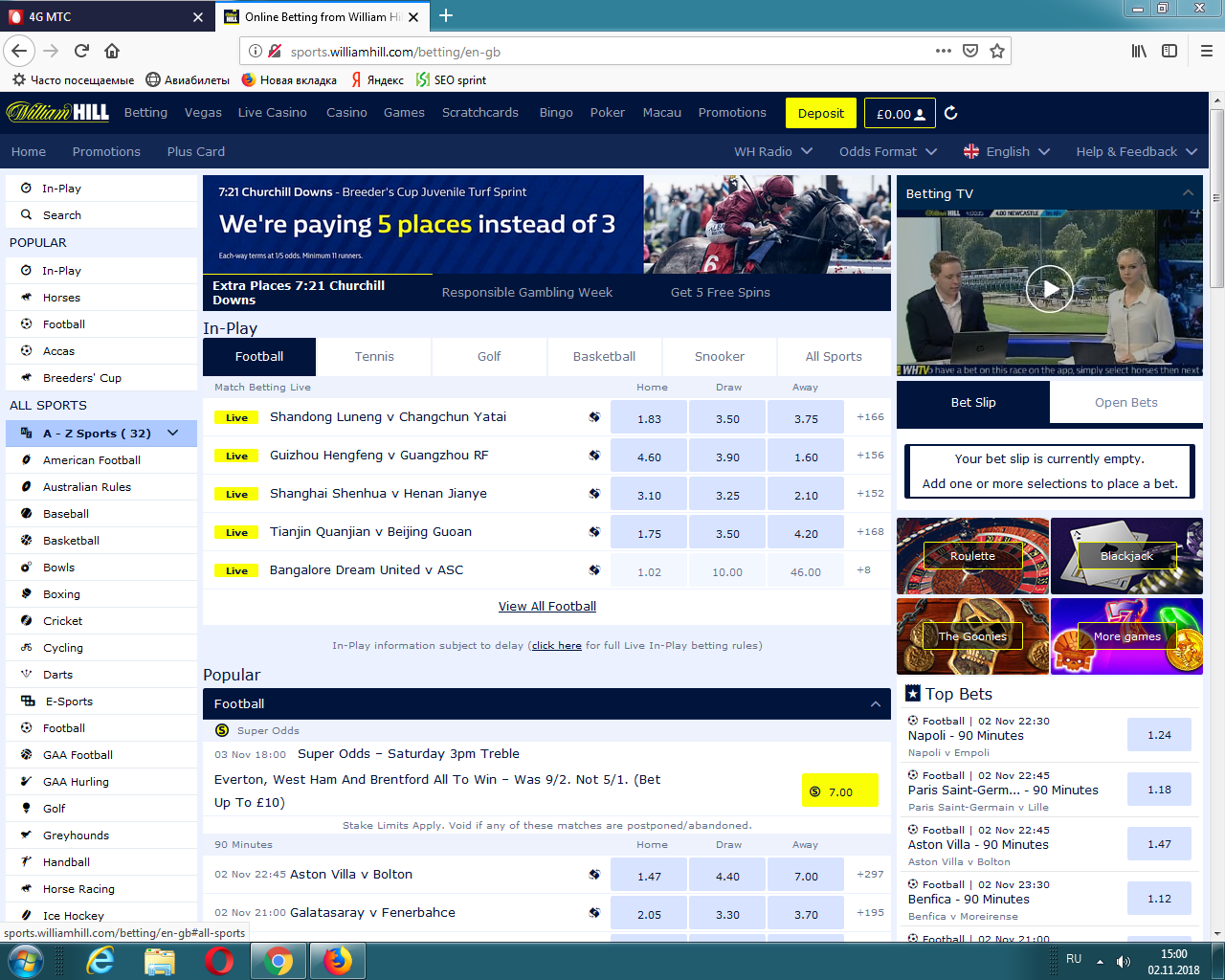Image resolution: width=1225 pixels, height=980 pixels.
Task: Toggle the Firefox sidebar icon
Action: point(1169,51)
